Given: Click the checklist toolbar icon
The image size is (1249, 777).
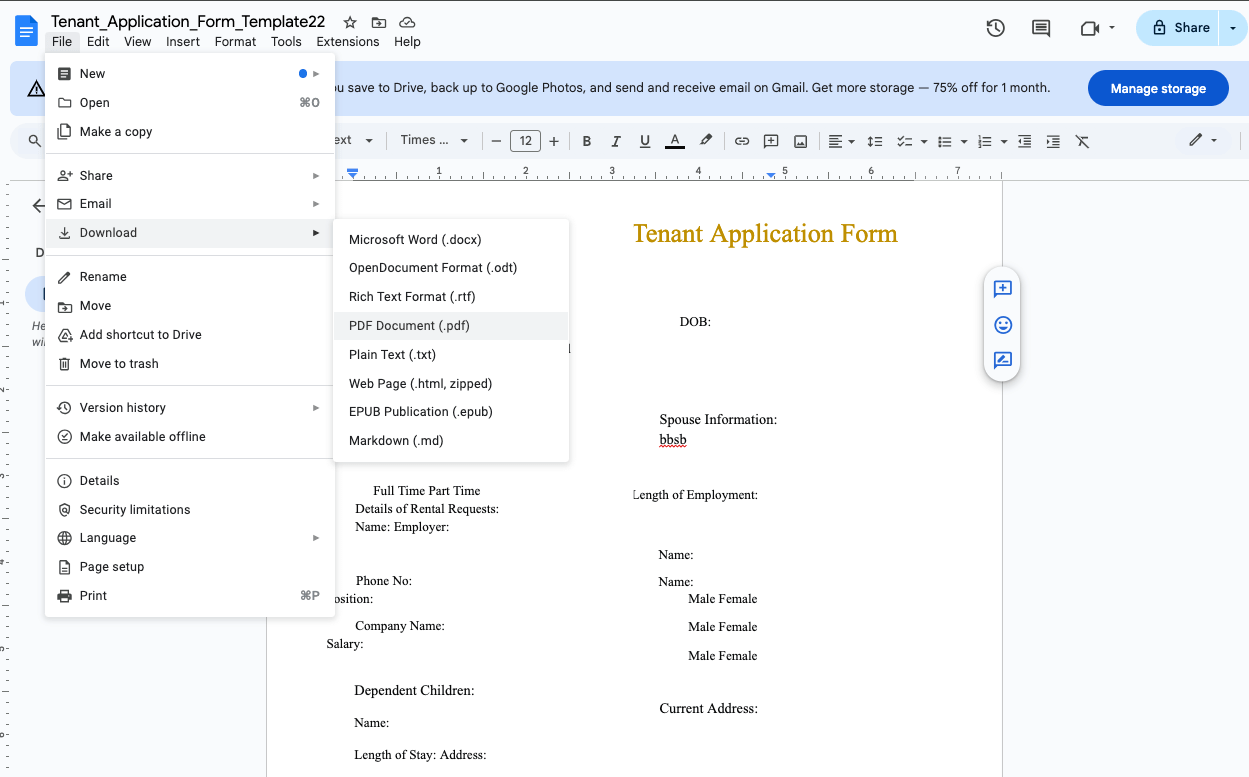Looking at the screenshot, I should (x=905, y=141).
